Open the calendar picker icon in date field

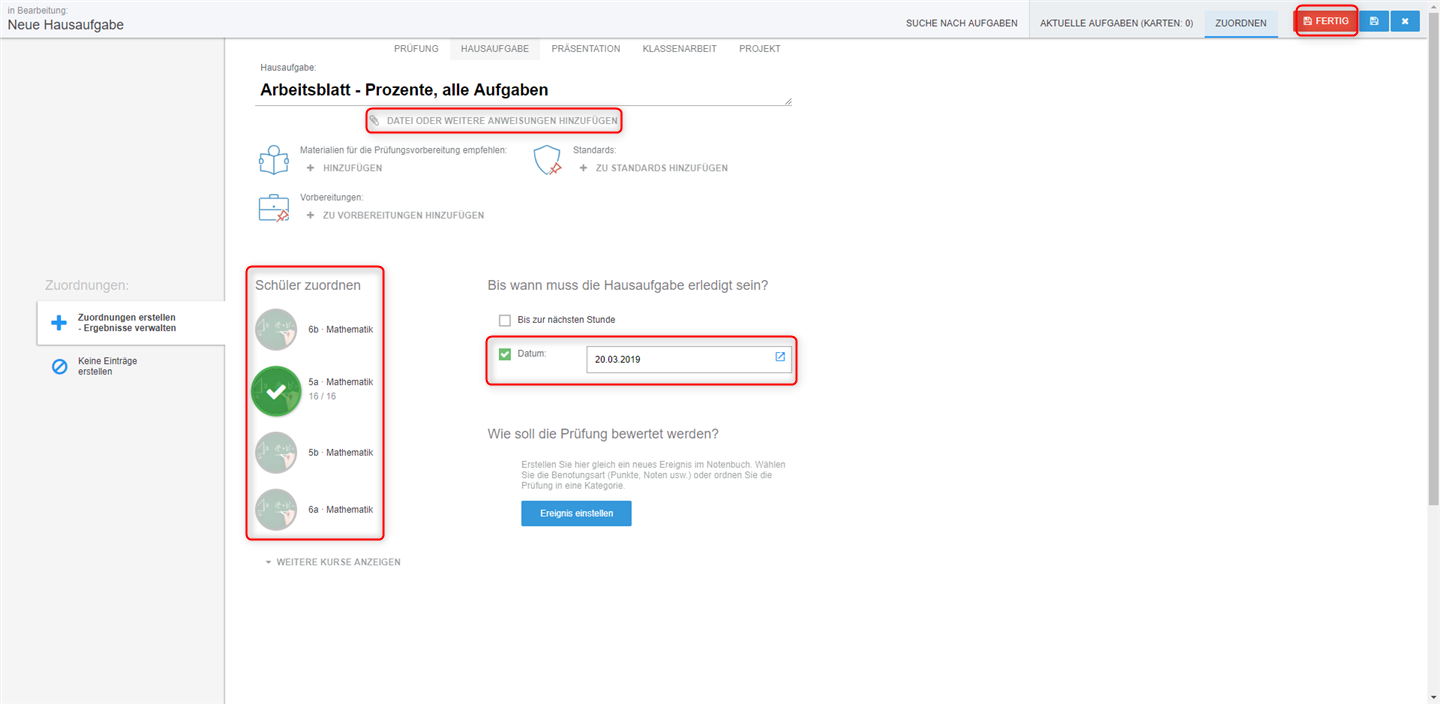[x=780, y=357]
